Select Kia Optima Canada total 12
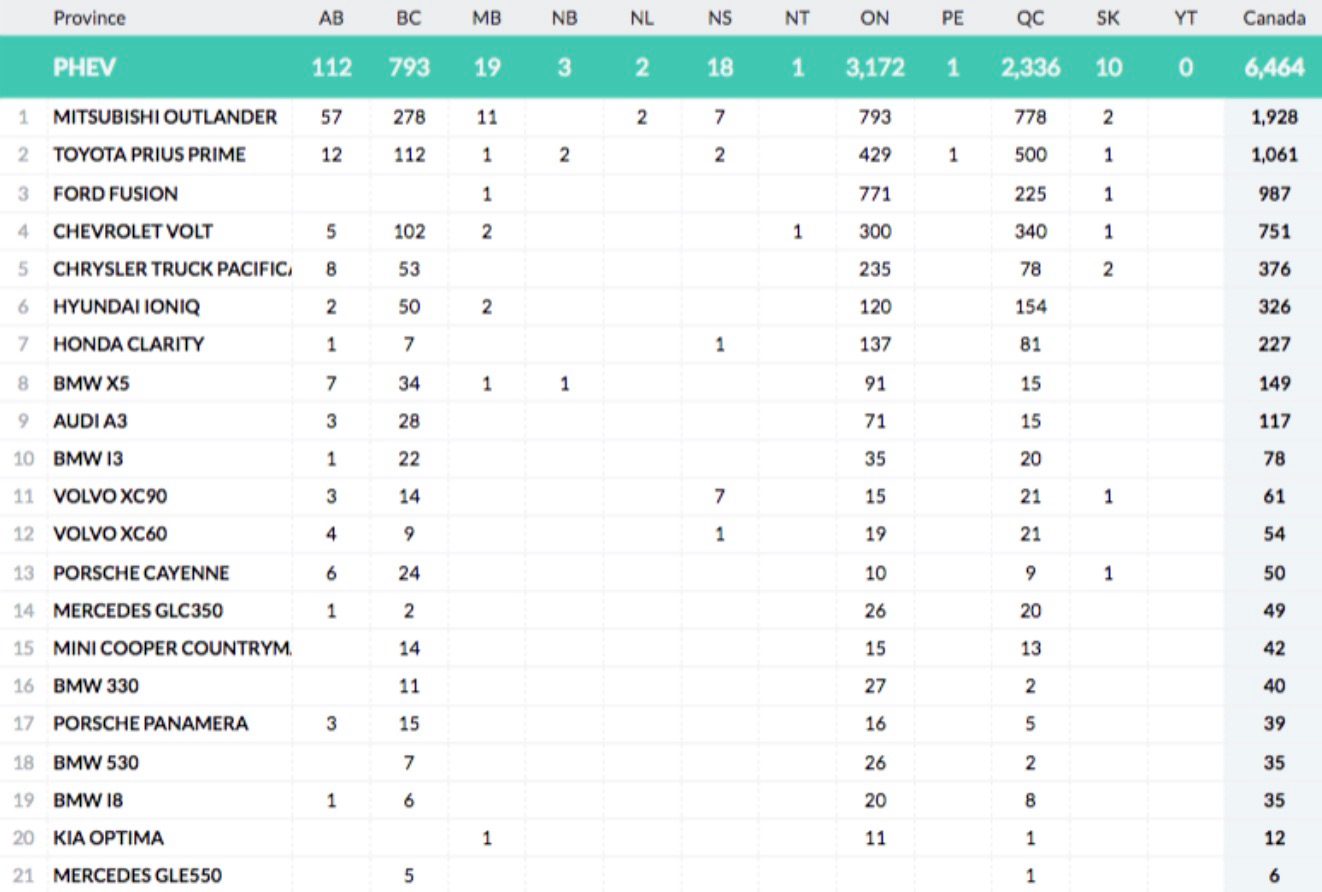The width and height of the screenshot is (1322, 892). [x=1274, y=838]
